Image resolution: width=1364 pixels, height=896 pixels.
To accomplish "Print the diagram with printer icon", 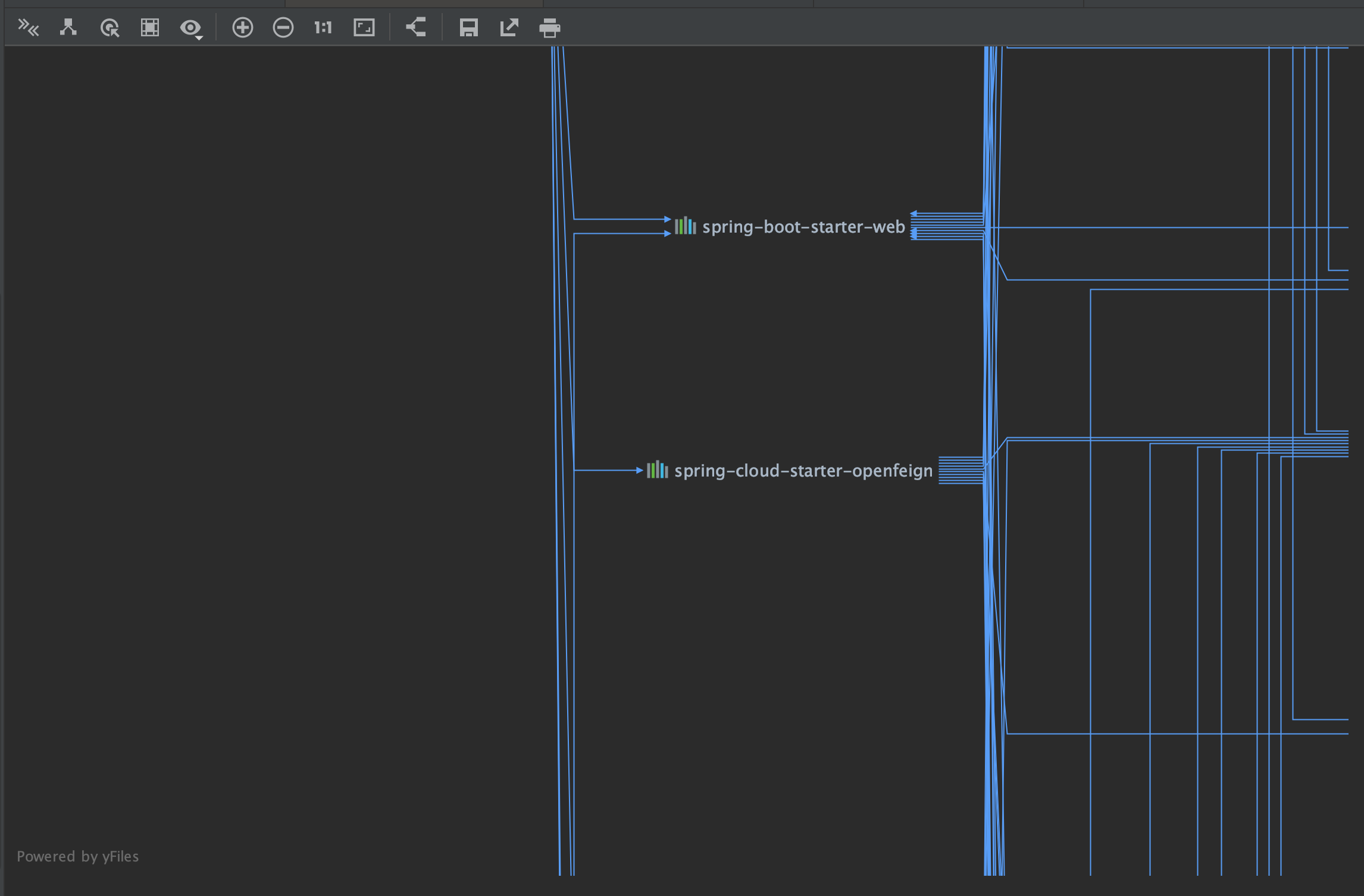I will click(x=550, y=28).
